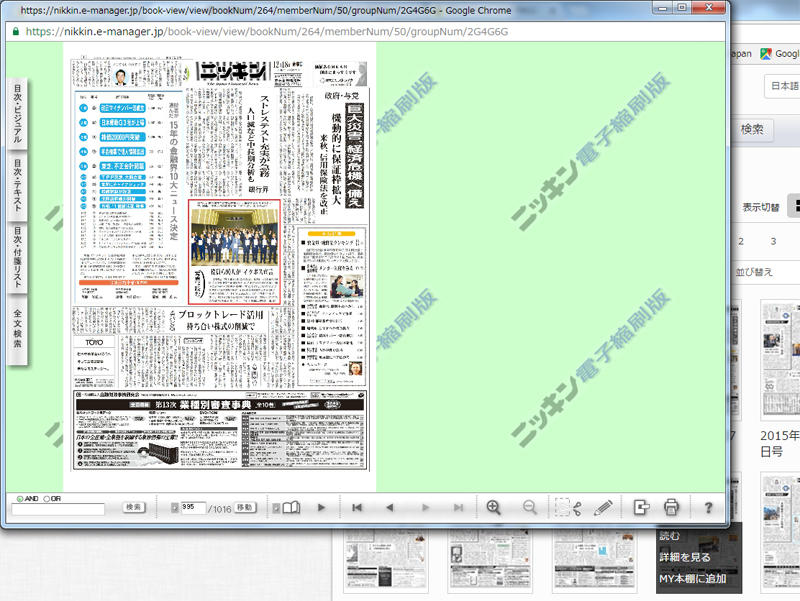800x601 pixels.
Task: Zoom out with magnifier minus icon
Action: tap(530, 507)
